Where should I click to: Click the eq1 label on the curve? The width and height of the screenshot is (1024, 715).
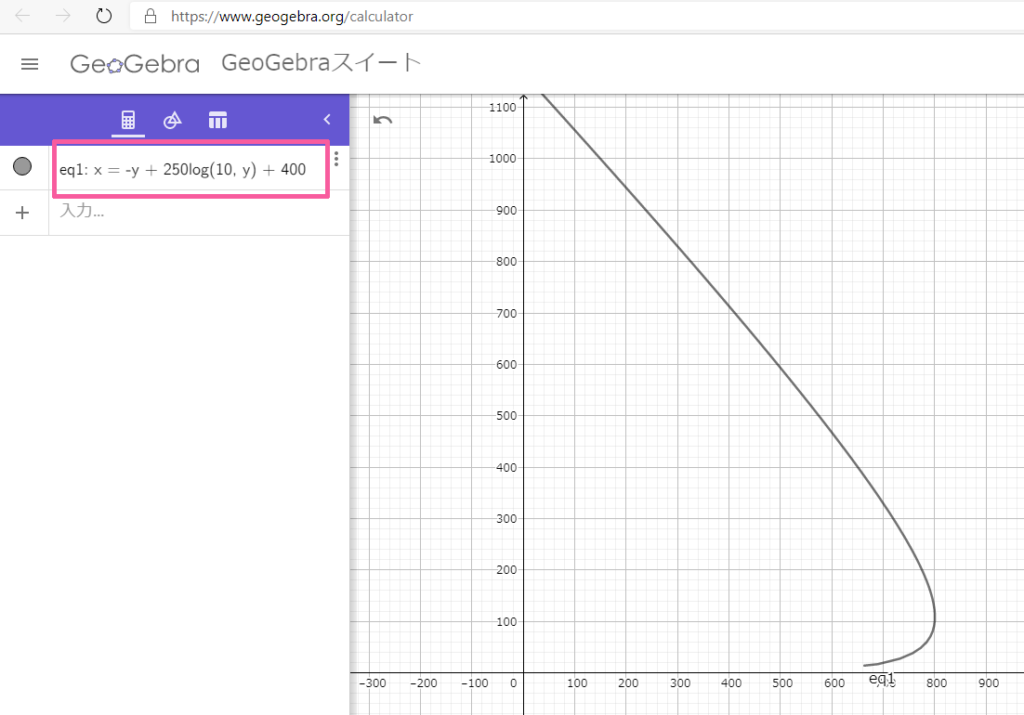coord(882,678)
